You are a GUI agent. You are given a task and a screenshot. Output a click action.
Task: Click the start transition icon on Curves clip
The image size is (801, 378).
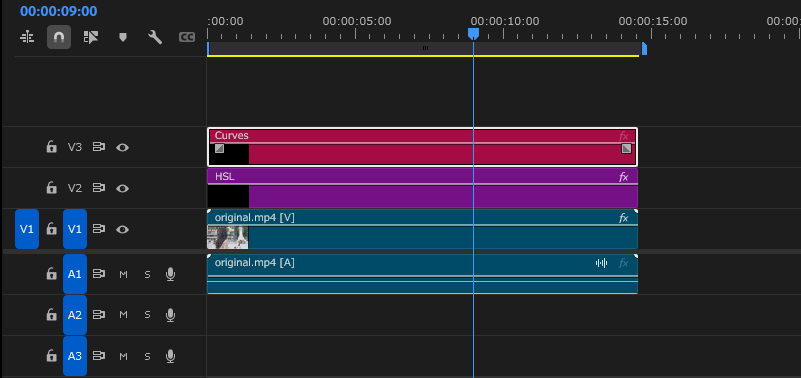pyautogui.click(x=219, y=148)
